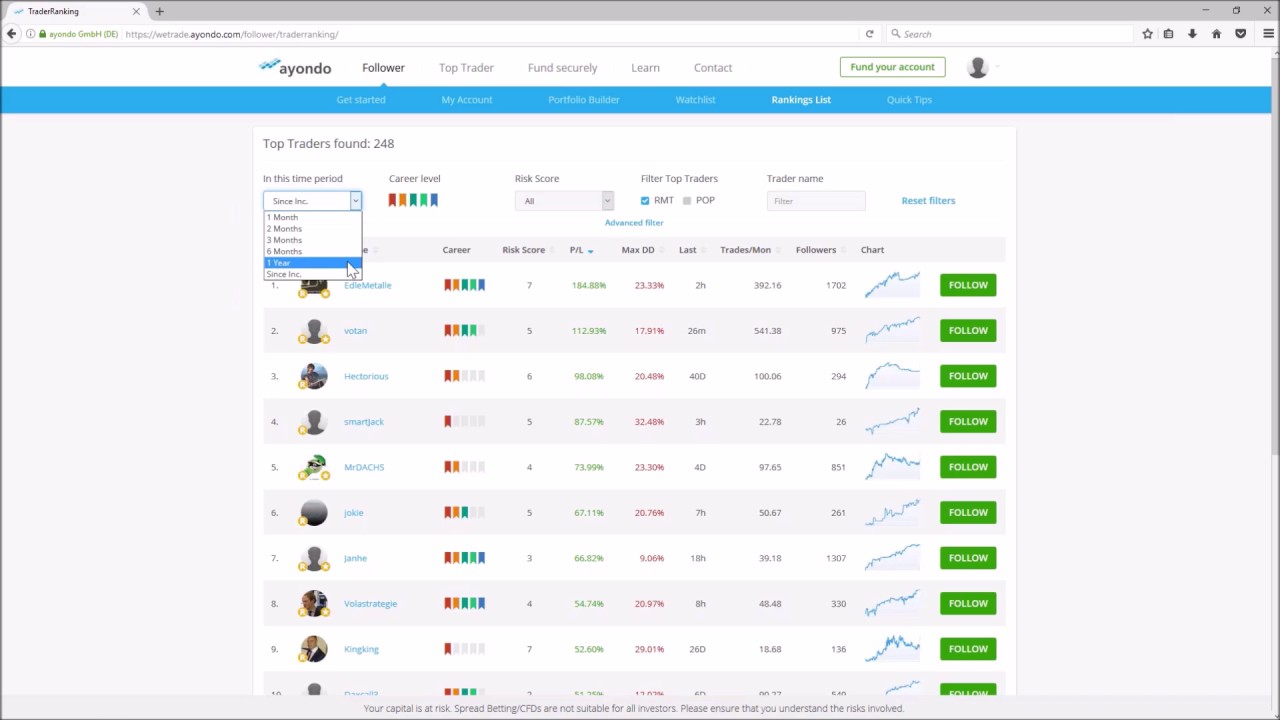
Task: Choose 3 Months from period list
Action: 312,240
